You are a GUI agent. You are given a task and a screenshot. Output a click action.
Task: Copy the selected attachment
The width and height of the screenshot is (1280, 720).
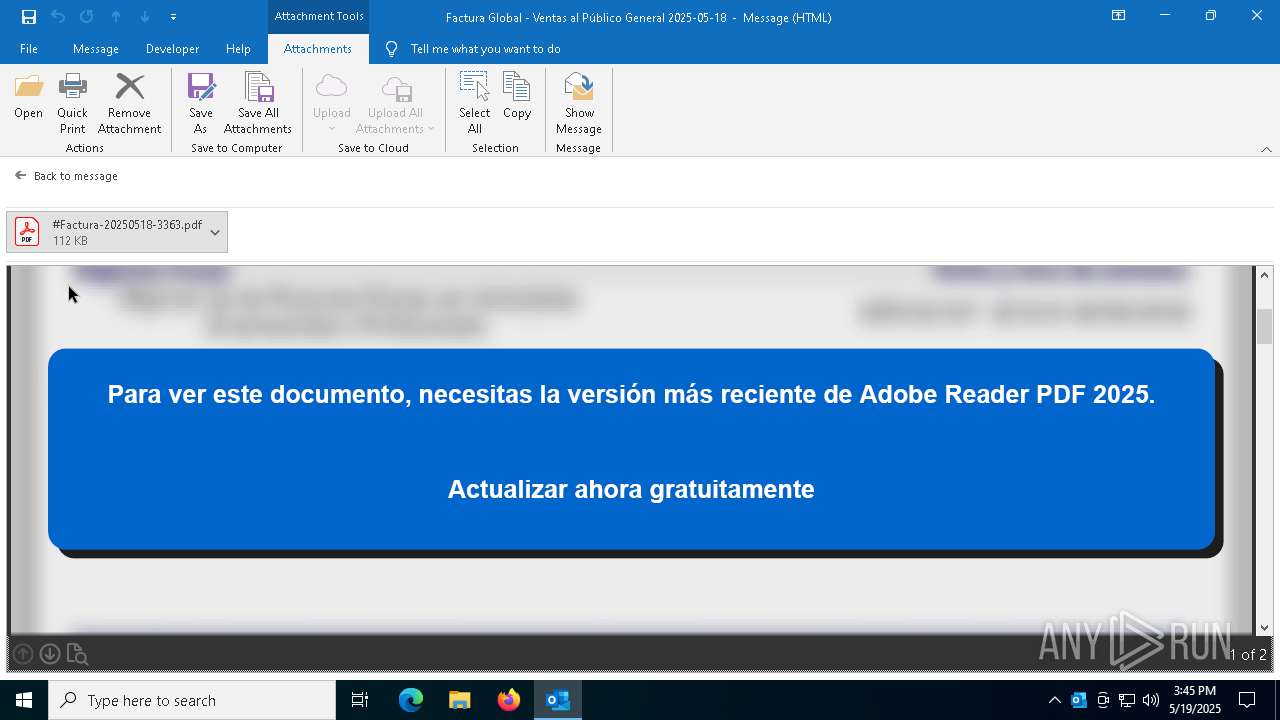tap(517, 97)
